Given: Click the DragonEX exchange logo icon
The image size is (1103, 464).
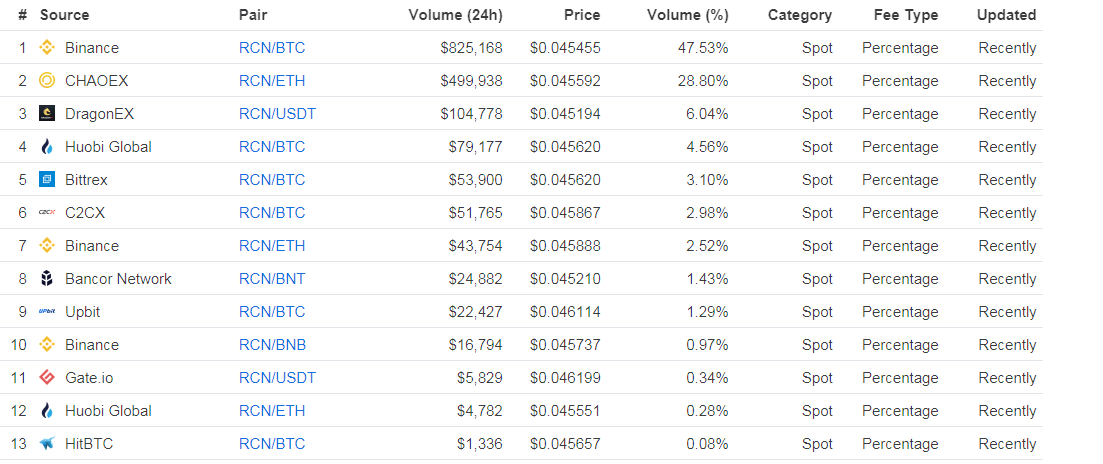Looking at the screenshot, I should pos(46,114).
